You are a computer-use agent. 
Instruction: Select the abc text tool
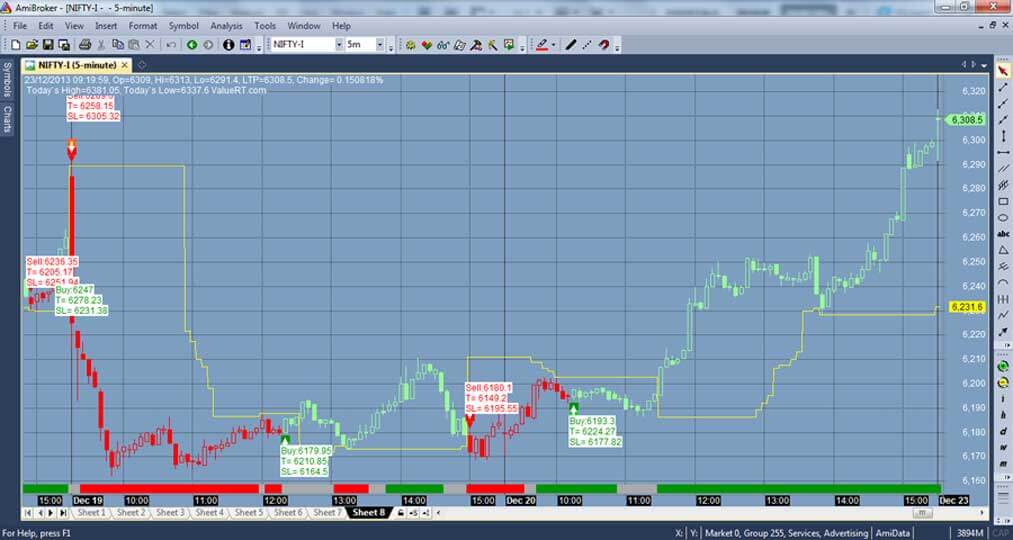tap(1003, 234)
